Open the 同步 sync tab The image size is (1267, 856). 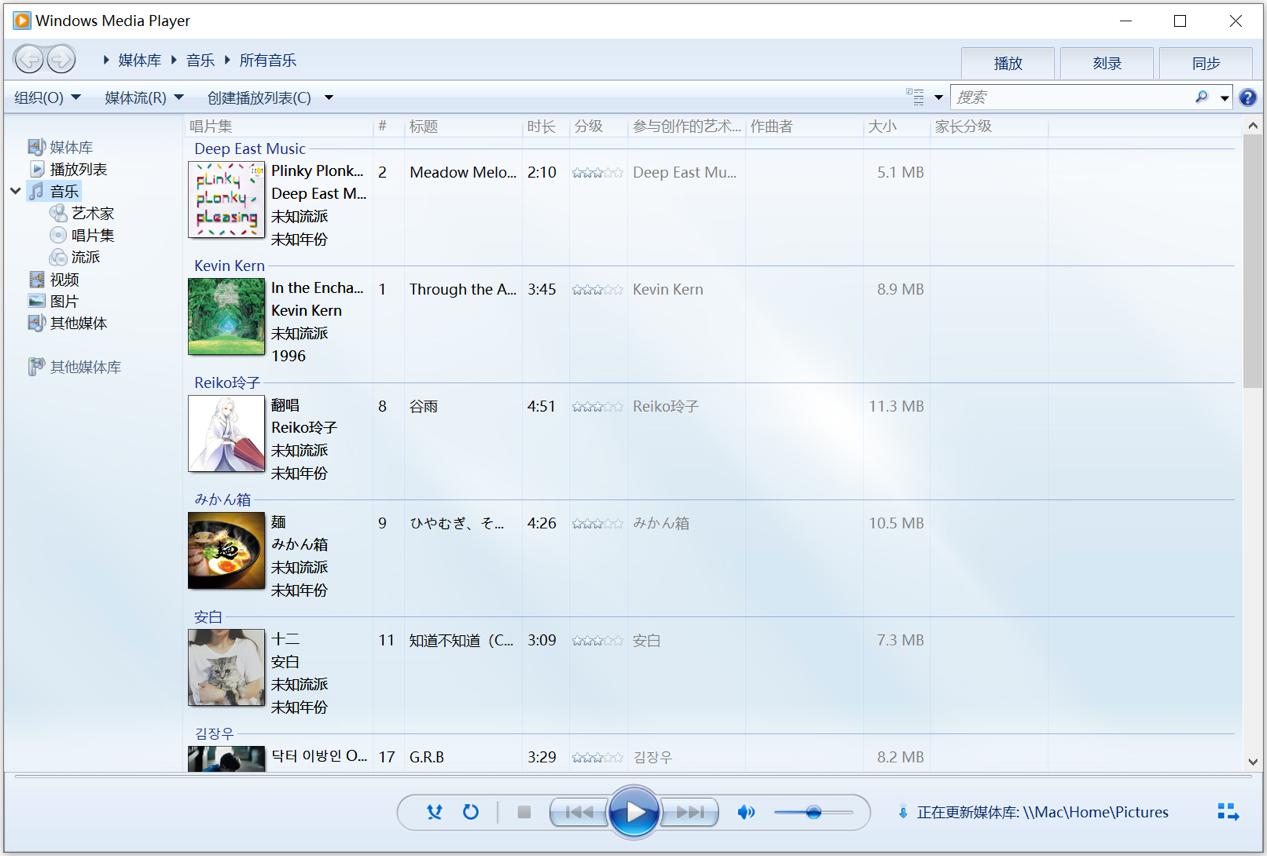[x=1206, y=63]
